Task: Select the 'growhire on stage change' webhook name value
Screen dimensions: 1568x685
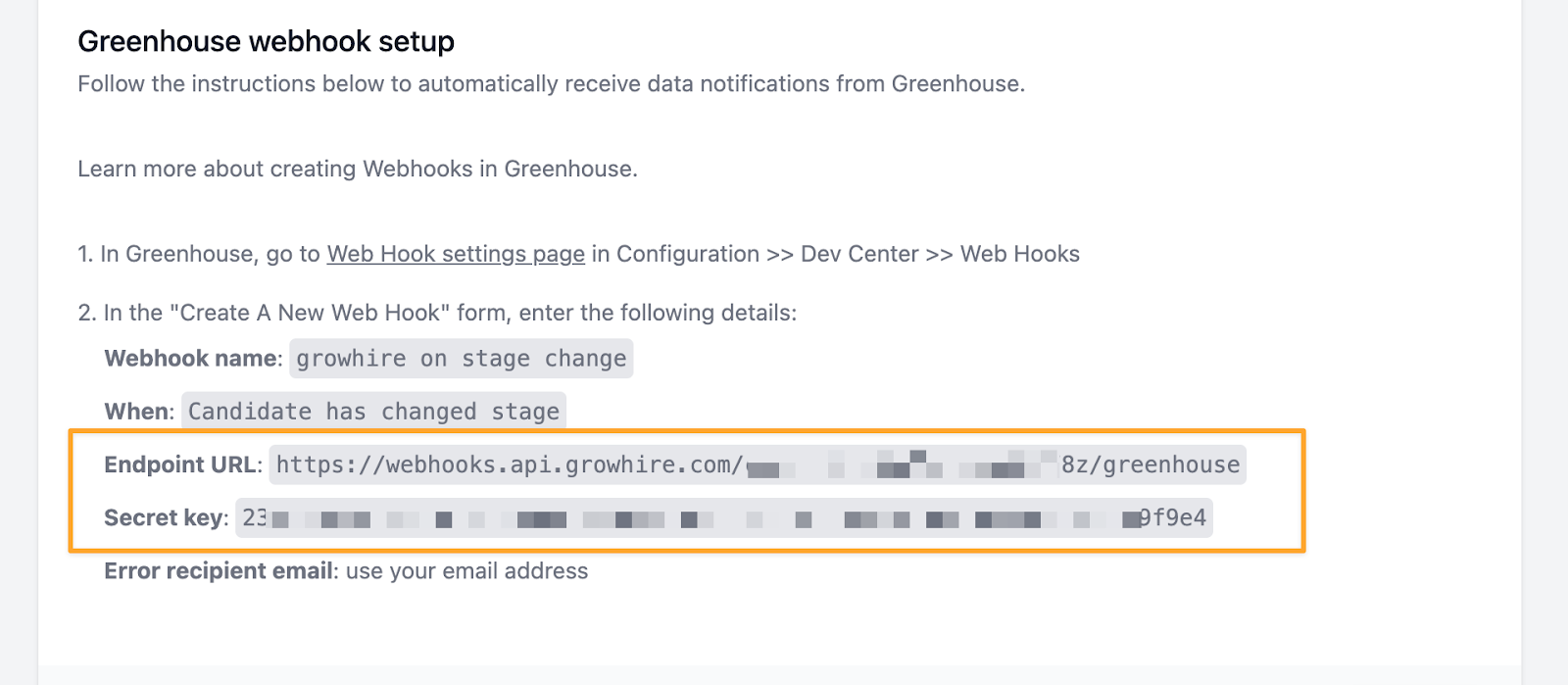Action: [x=462, y=359]
